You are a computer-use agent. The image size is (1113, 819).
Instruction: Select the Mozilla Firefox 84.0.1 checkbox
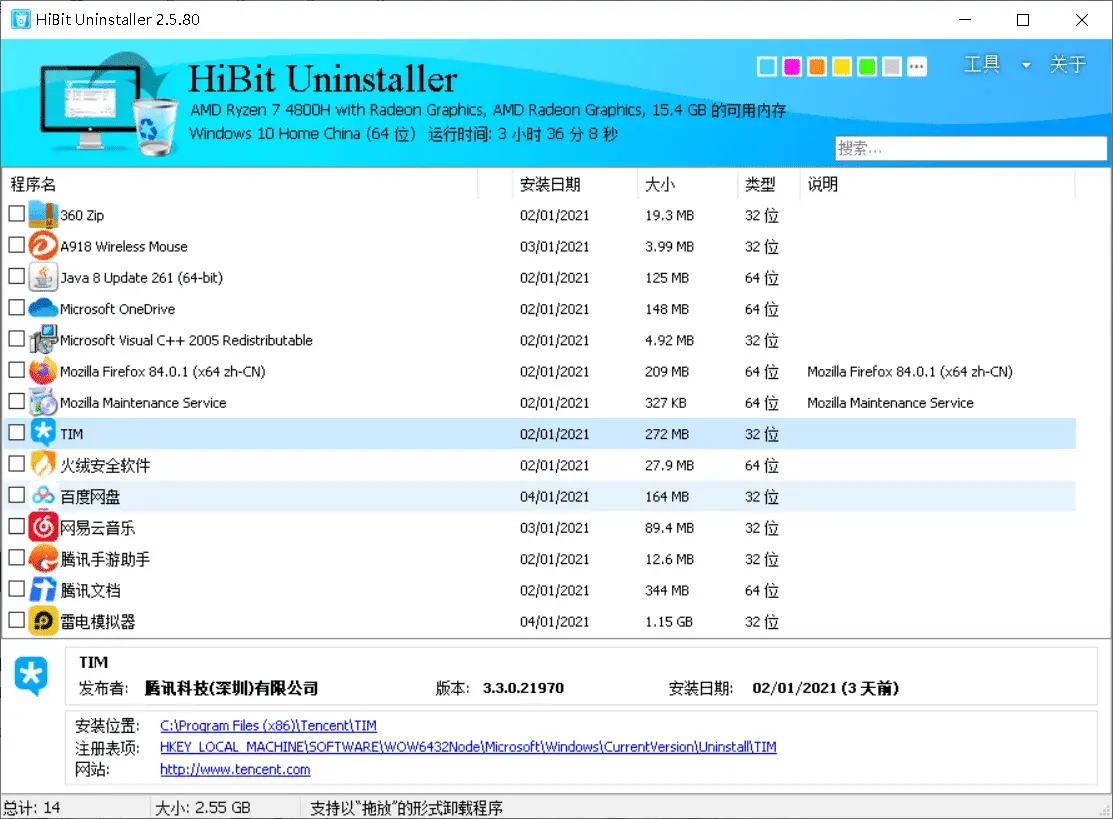click(x=16, y=369)
